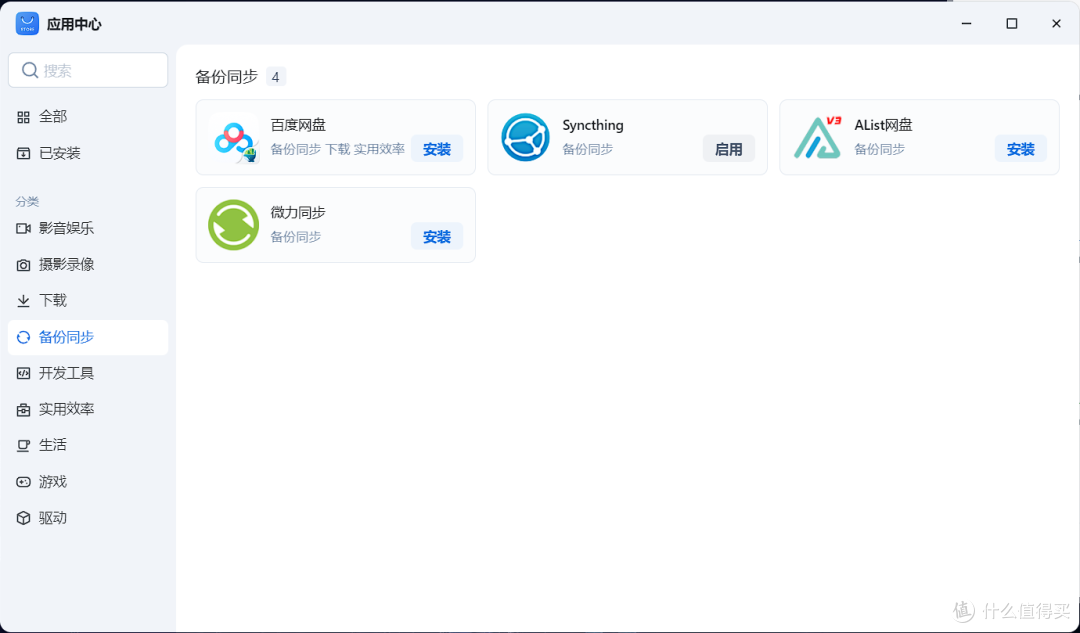
Task: Select the 实用效率 category
Action: [x=88, y=409]
